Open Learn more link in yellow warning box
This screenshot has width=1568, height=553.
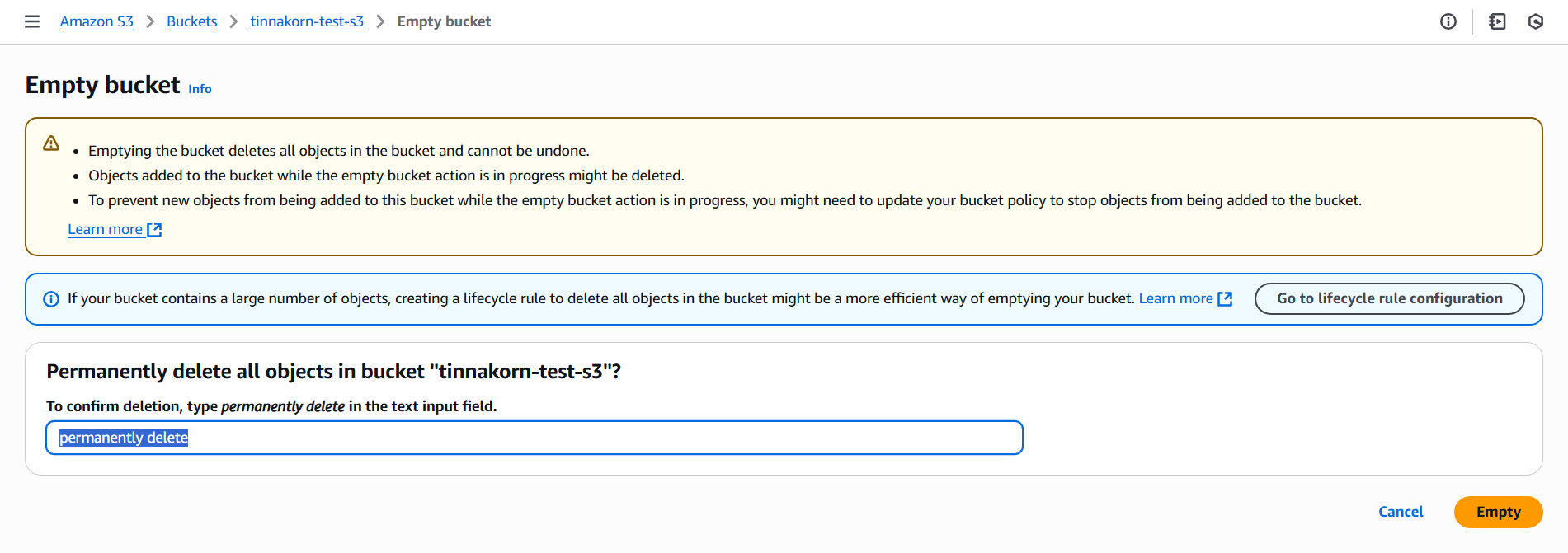pos(105,229)
